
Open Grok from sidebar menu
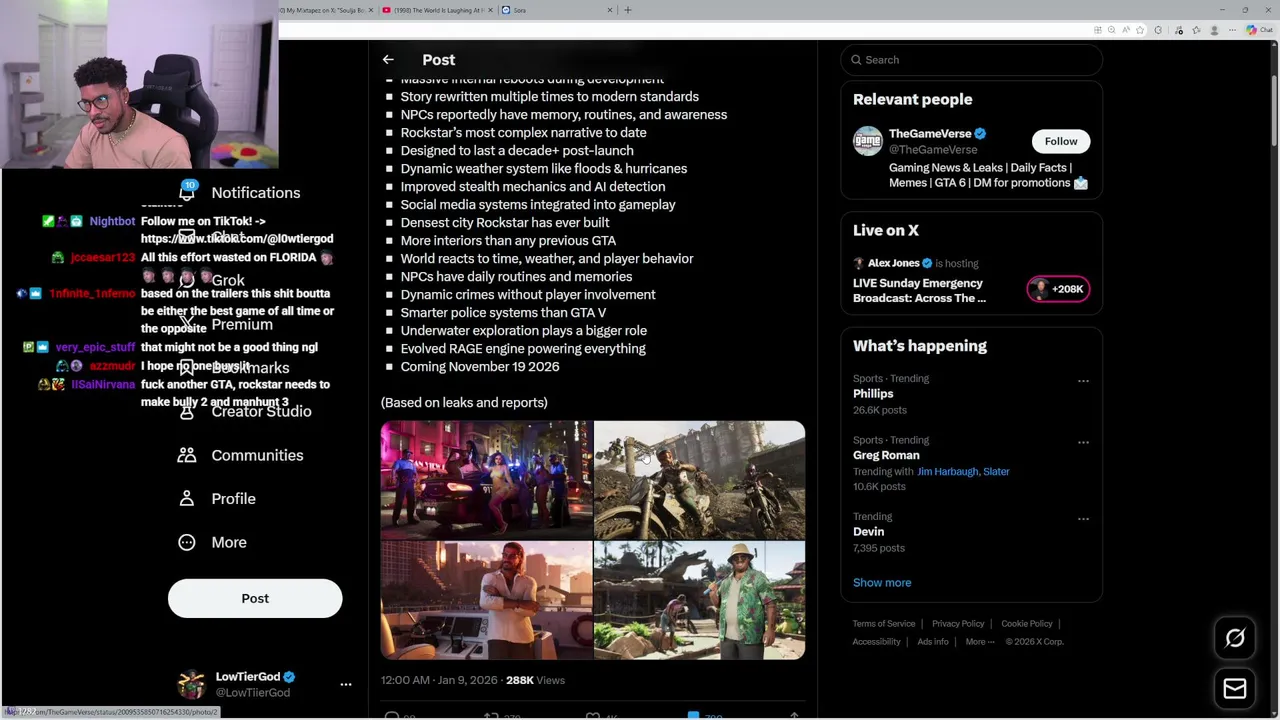pyautogui.click(x=228, y=281)
